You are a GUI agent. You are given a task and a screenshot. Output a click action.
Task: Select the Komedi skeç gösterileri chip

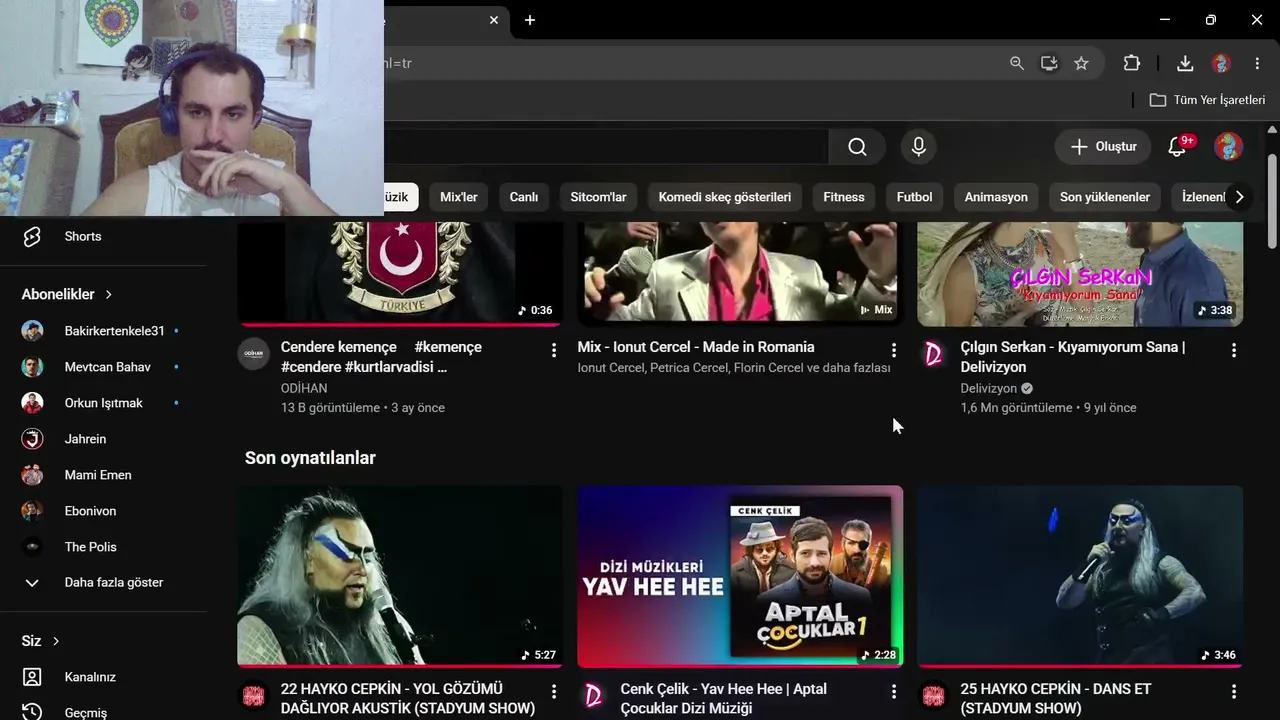coord(725,197)
